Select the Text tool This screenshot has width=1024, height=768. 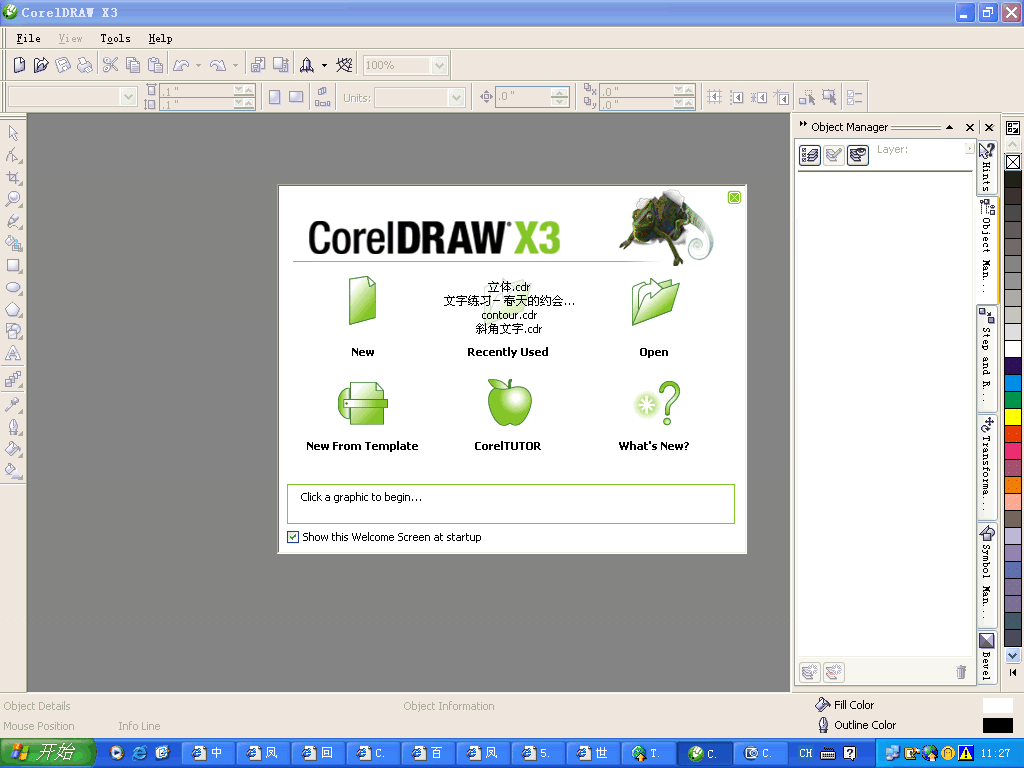(x=13, y=354)
